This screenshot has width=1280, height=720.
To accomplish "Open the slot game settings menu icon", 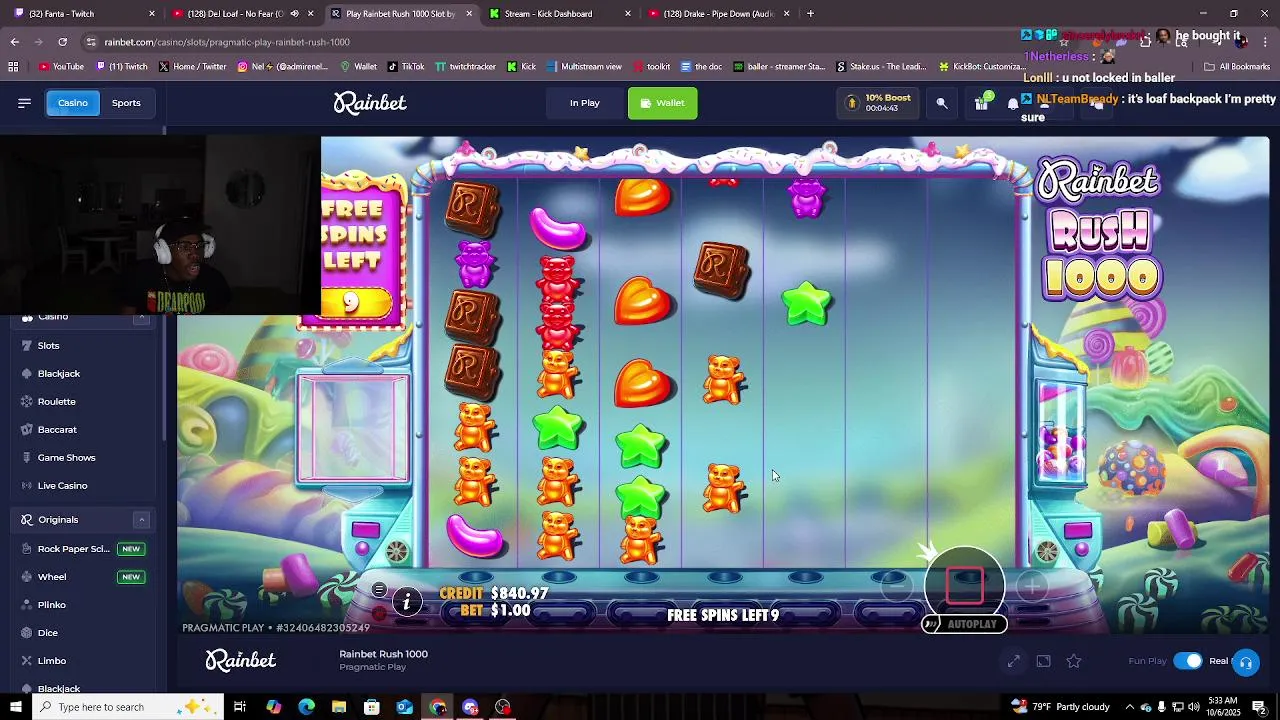I will (x=379, y=590).
